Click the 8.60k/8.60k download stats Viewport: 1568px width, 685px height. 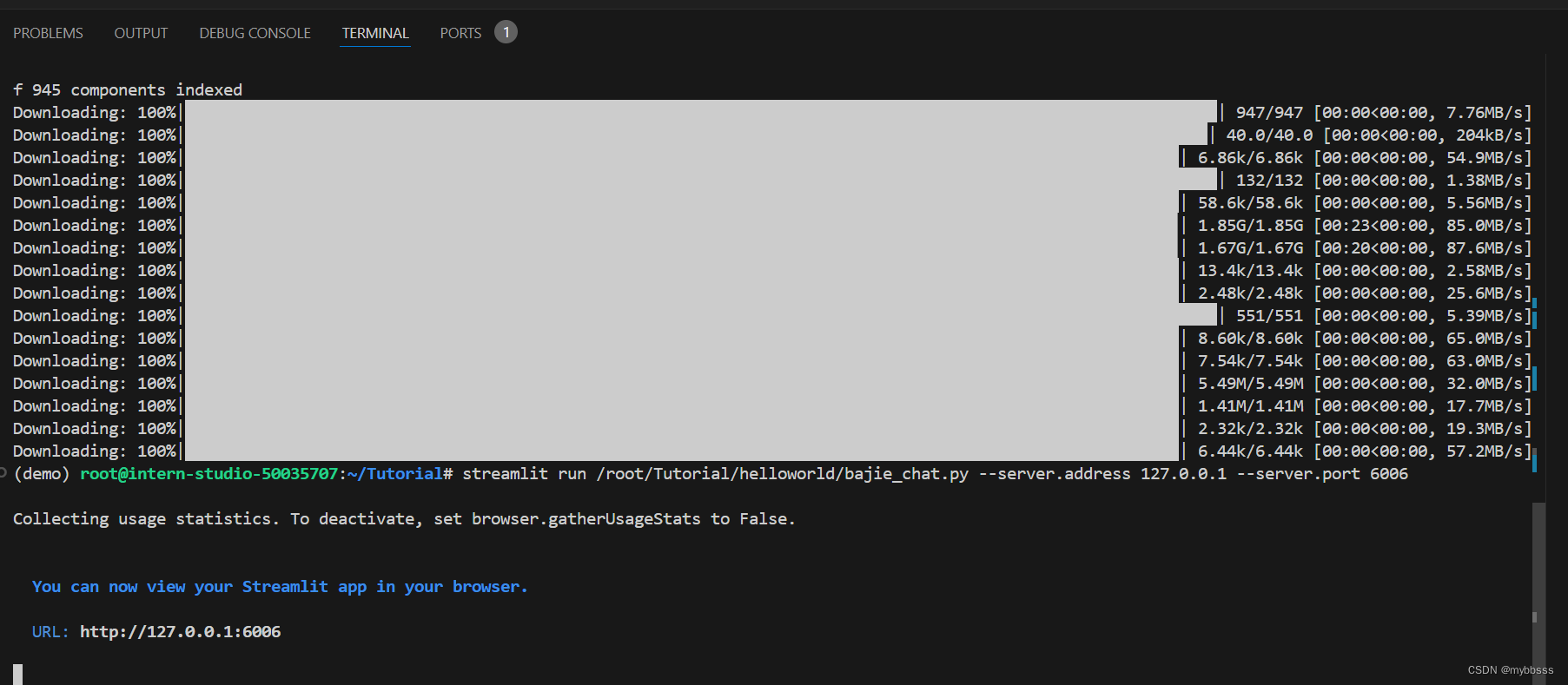pos(1365,338)
